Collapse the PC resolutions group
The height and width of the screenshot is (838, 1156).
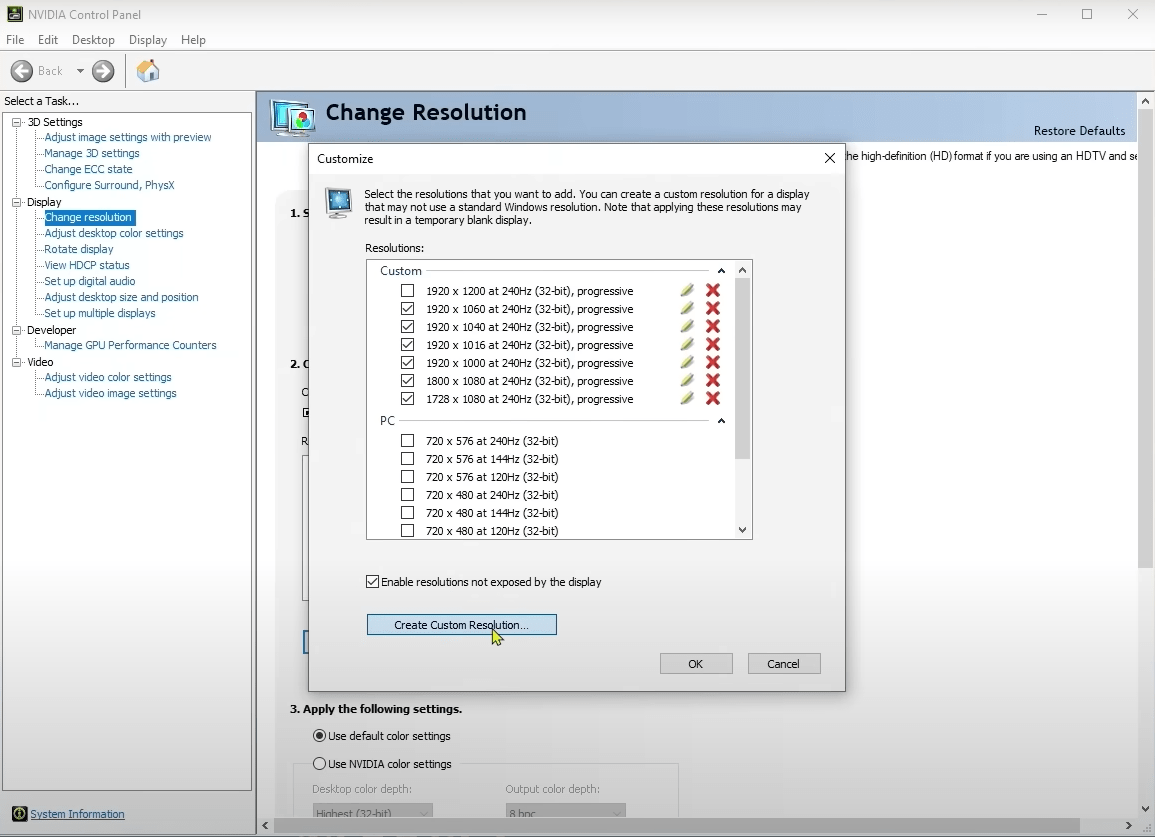point(721,421)
